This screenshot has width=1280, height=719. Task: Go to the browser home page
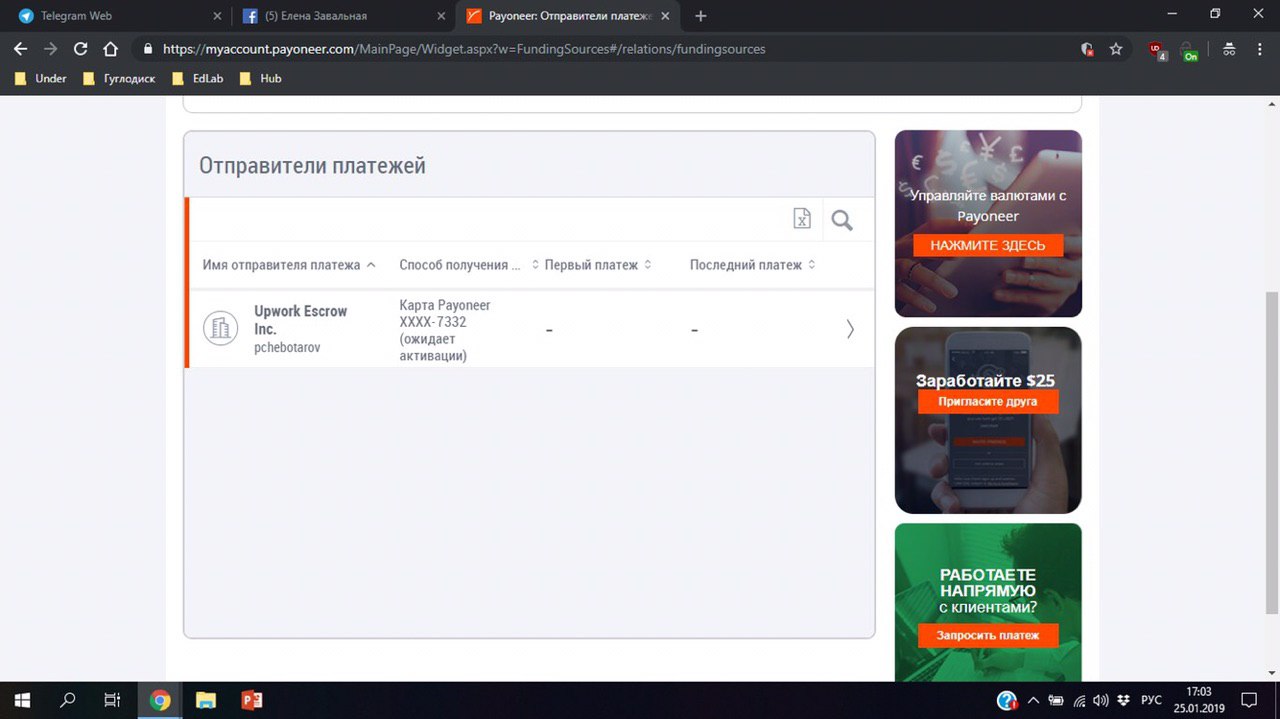111,48
